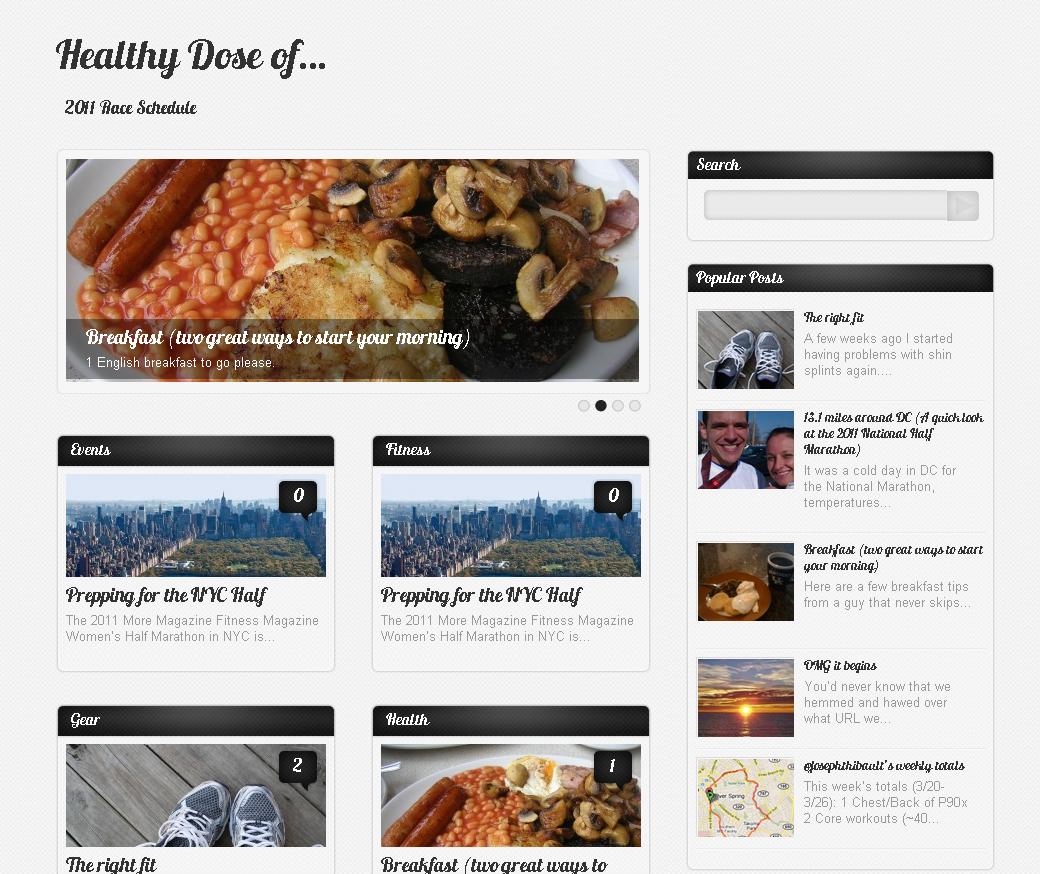This screenshot has height=874, width=1040.
Task: Open the sunset thumbnail for OMG it begins
Action: point(746,698)
